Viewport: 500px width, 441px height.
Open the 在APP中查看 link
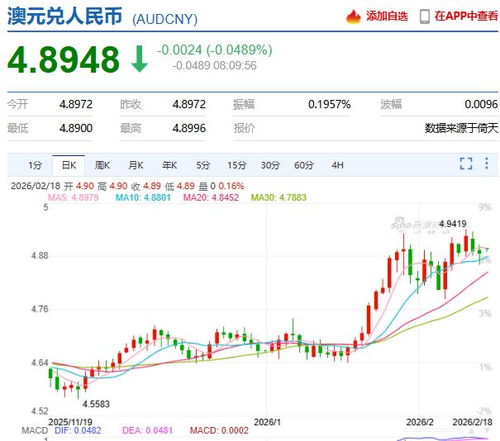[x=466, y=16]
